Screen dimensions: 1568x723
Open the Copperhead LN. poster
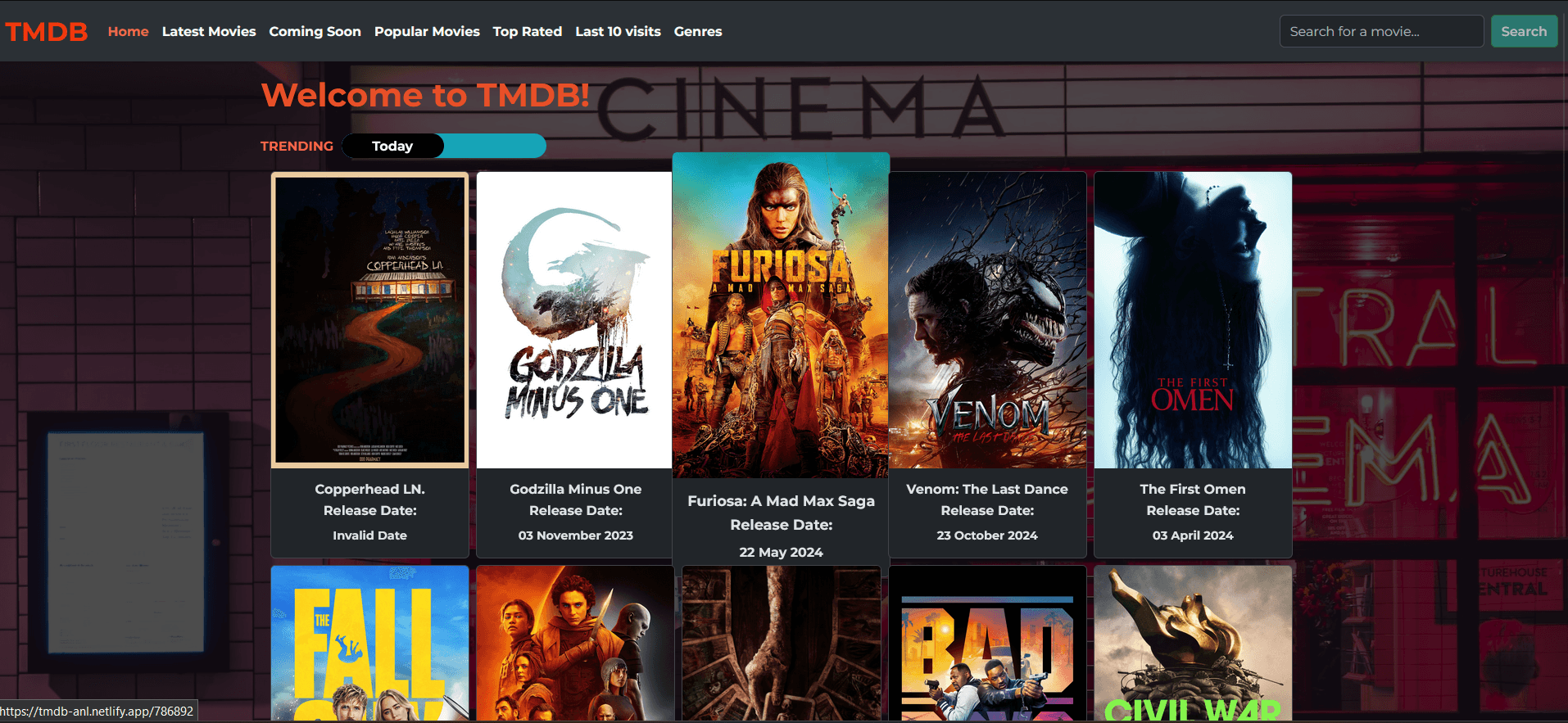[x=370, y=320]
